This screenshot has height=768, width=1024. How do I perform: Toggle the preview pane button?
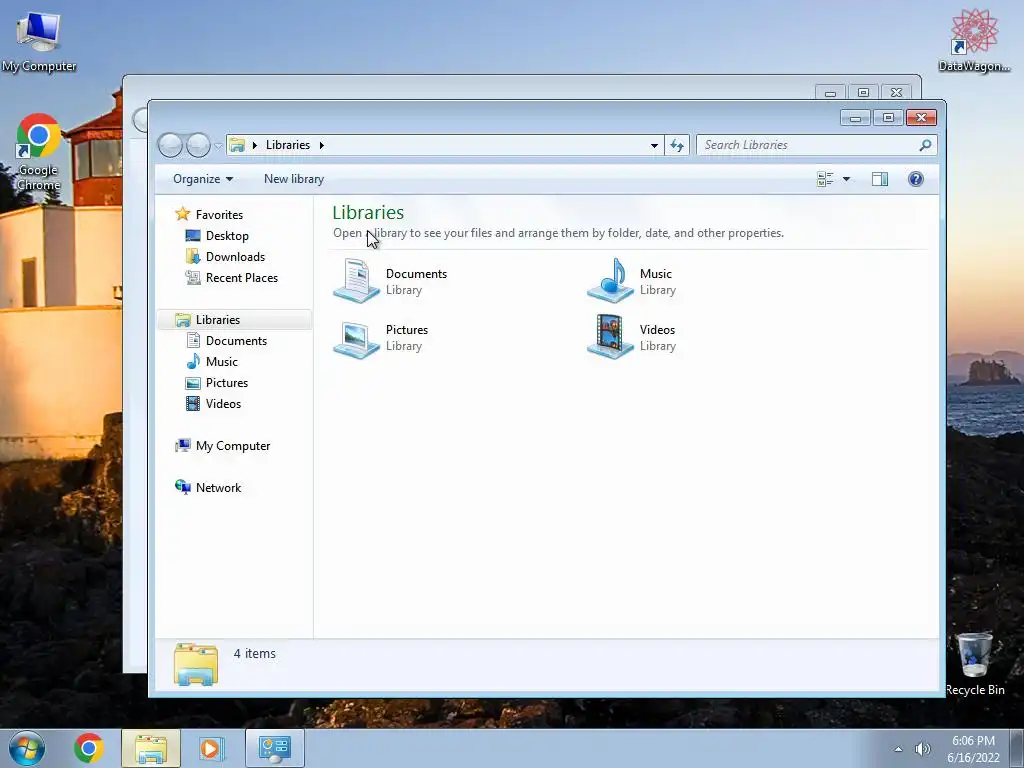[880, 179]
